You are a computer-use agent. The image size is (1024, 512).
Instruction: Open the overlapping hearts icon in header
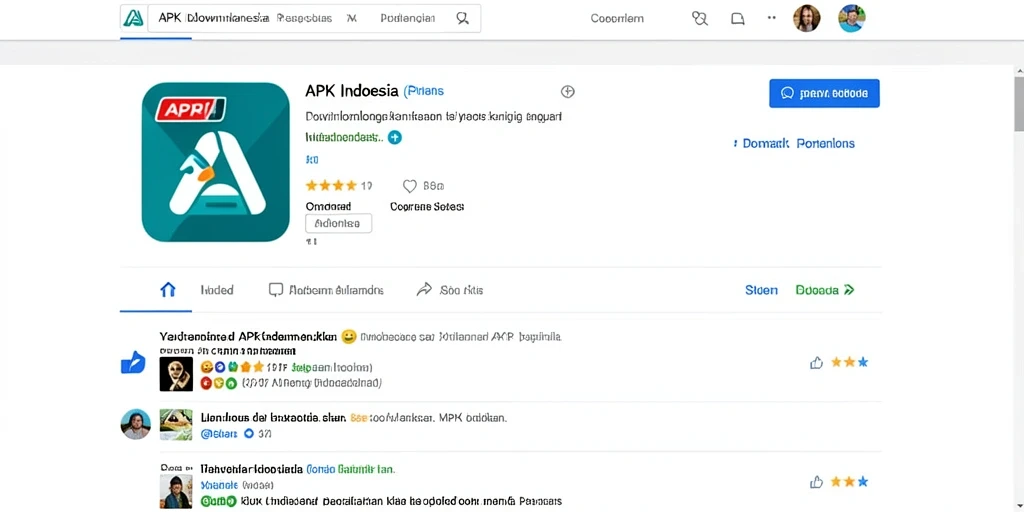click(699, 18)
